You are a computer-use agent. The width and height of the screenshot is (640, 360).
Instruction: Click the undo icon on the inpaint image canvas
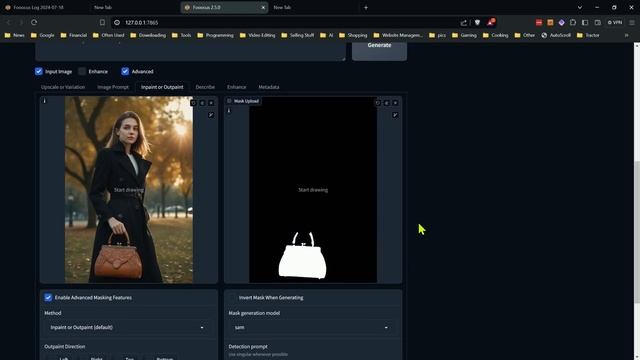pyautogui.click(x=193, y=103)
